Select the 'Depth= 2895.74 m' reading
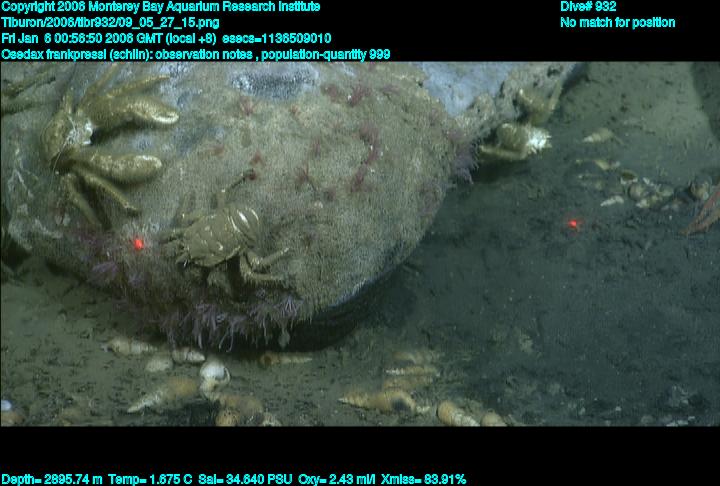The height and width of the screenshot is (486, 720). click(x=52, y=480)
